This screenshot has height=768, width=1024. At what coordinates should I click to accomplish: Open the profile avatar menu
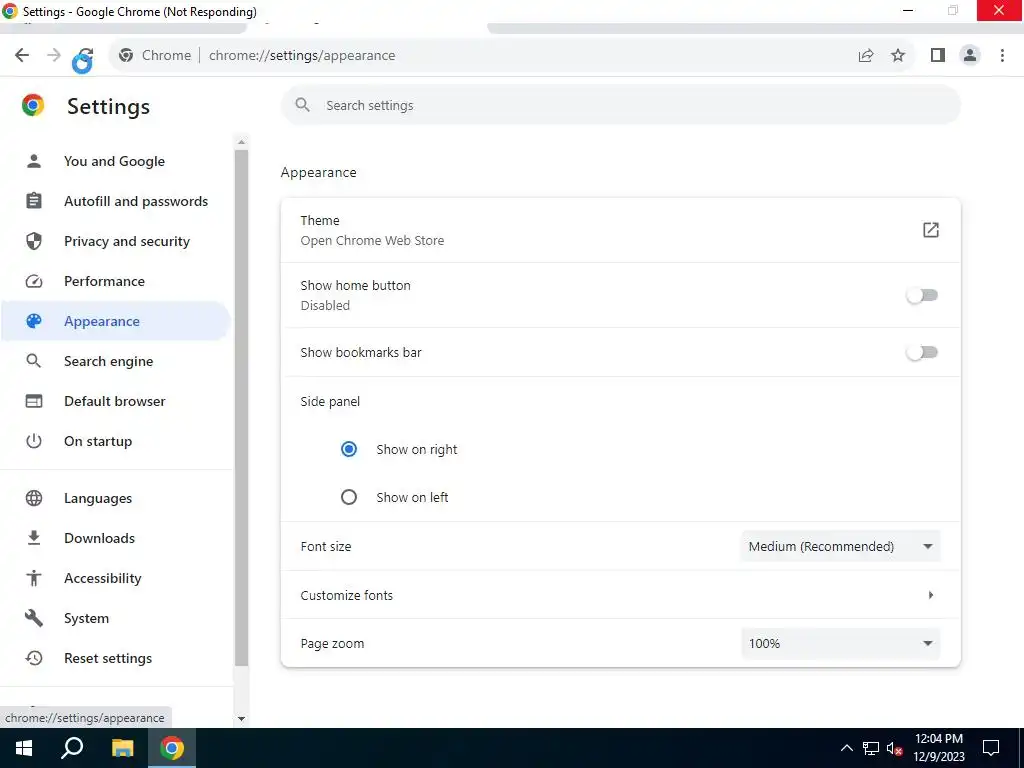click(970, 56)
